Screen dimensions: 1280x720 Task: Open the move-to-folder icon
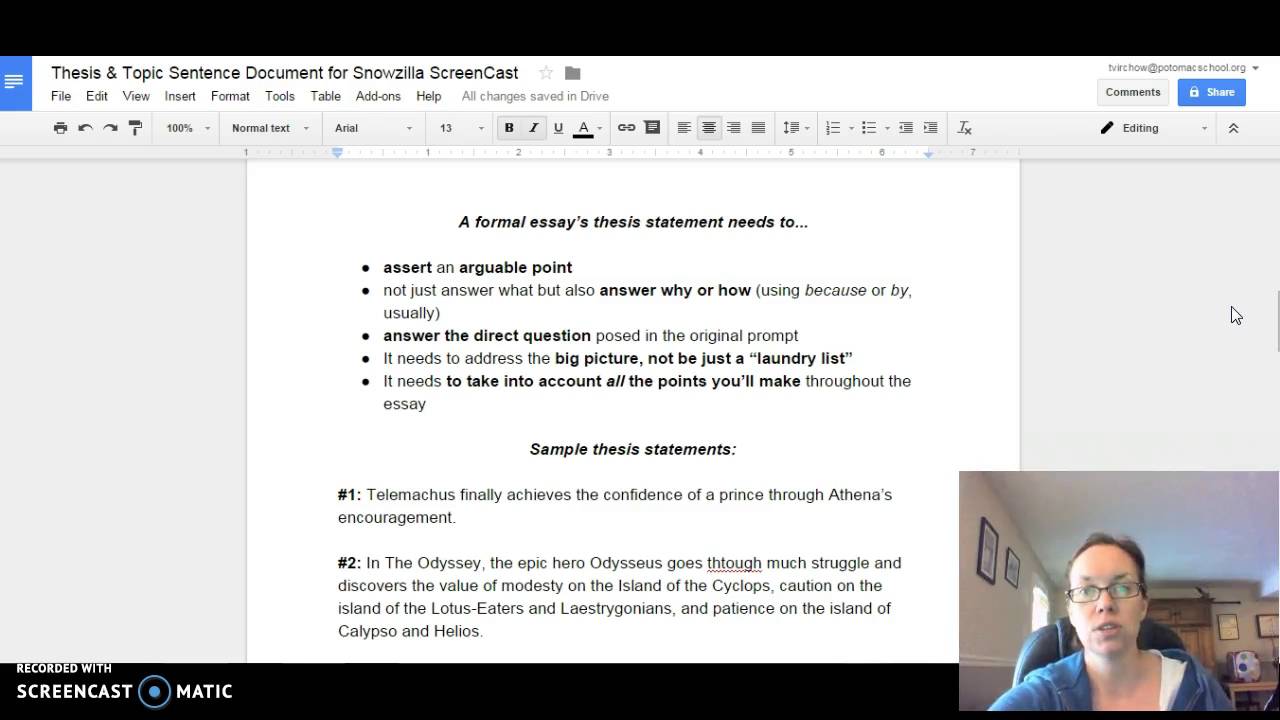click(x=572, y=73)
